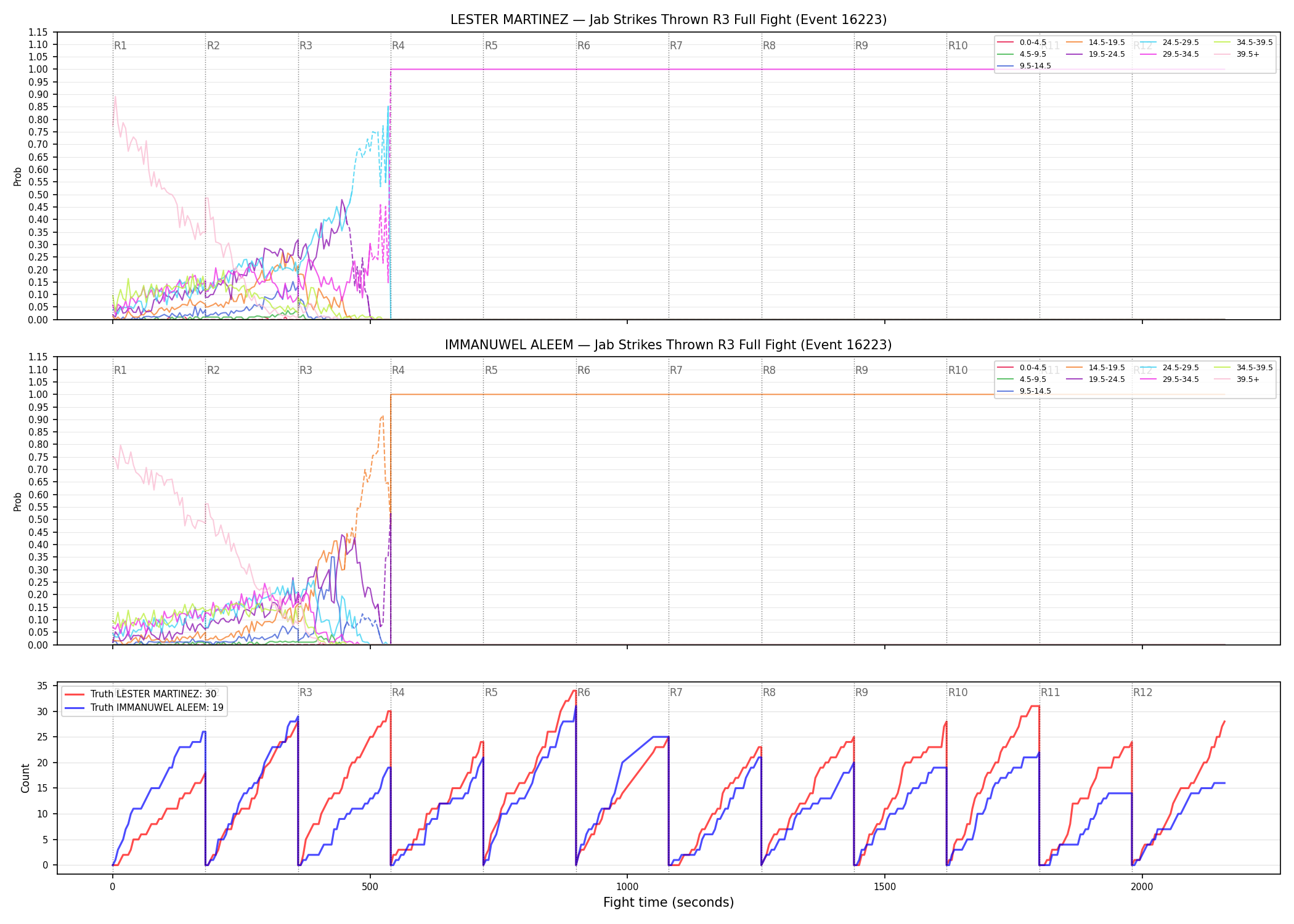Click the '35' tick on the Count axis
The width and height of the screenshot is (1294, 924).
[43, 686]
